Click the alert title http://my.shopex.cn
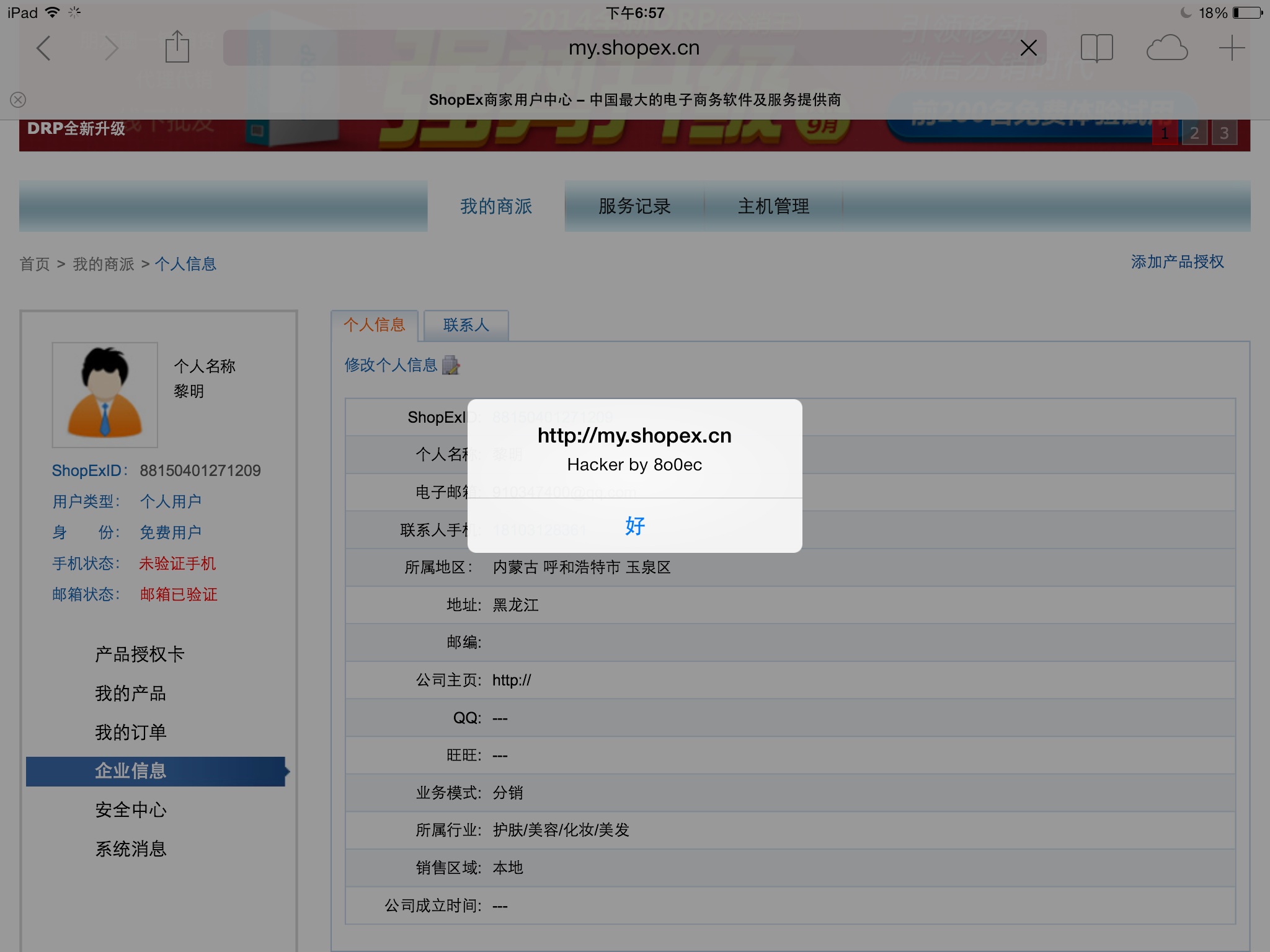The image size is (1270, 952). (634, 436)
